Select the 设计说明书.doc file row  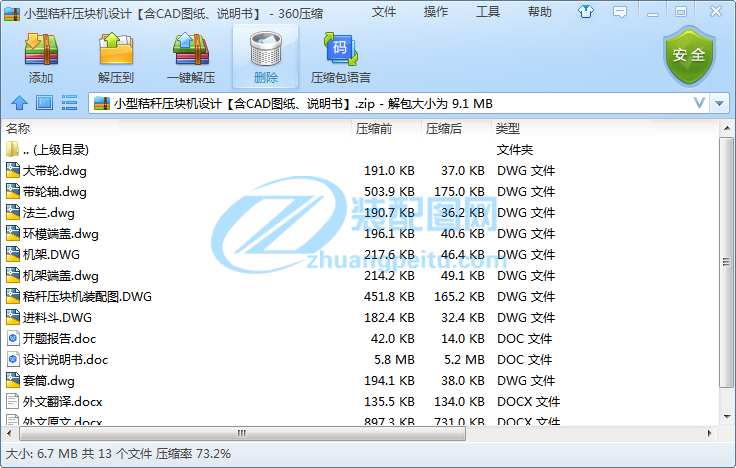click(x=65, y=359)
